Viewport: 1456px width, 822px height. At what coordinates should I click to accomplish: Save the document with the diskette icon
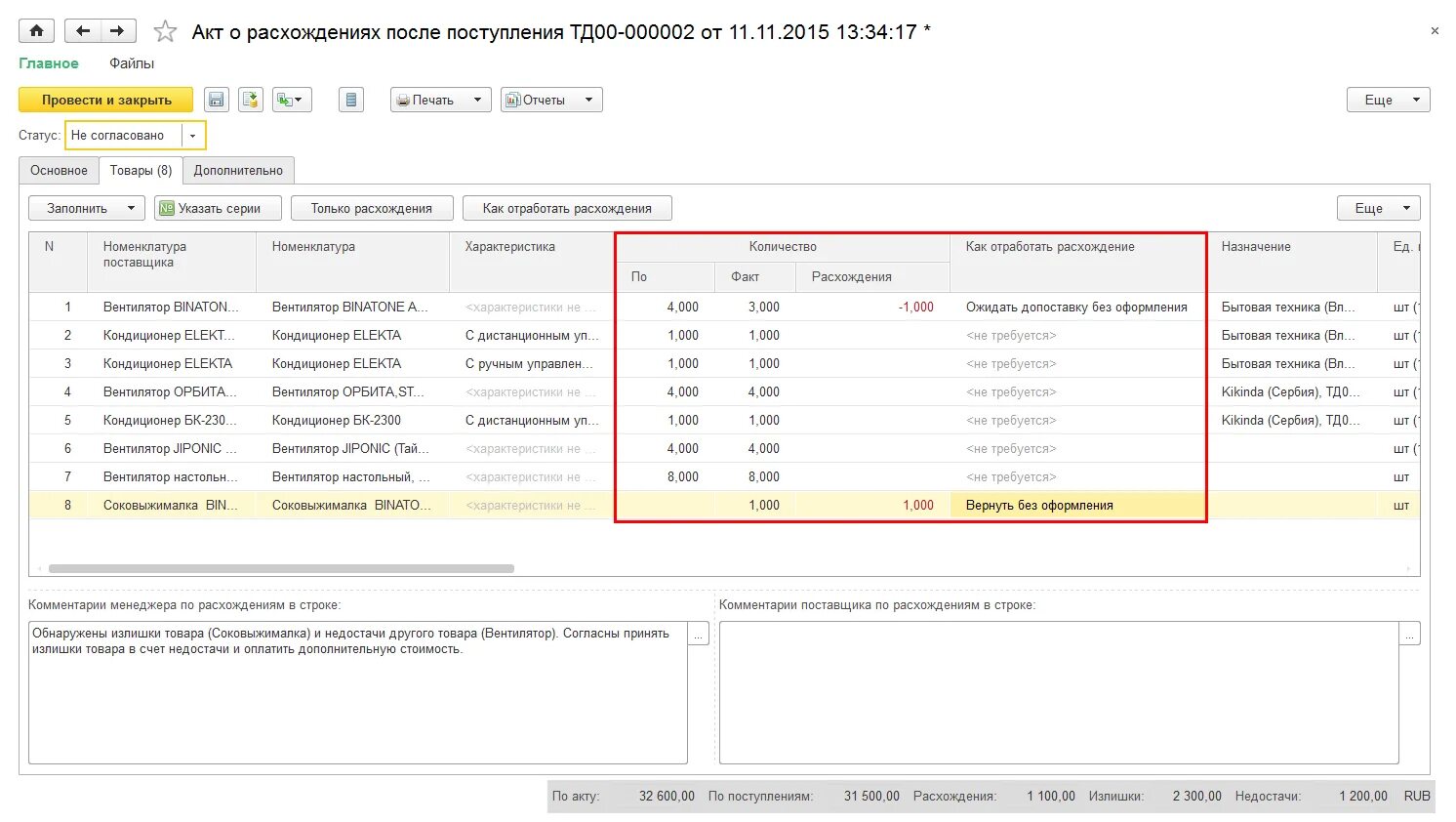[217, 100]
